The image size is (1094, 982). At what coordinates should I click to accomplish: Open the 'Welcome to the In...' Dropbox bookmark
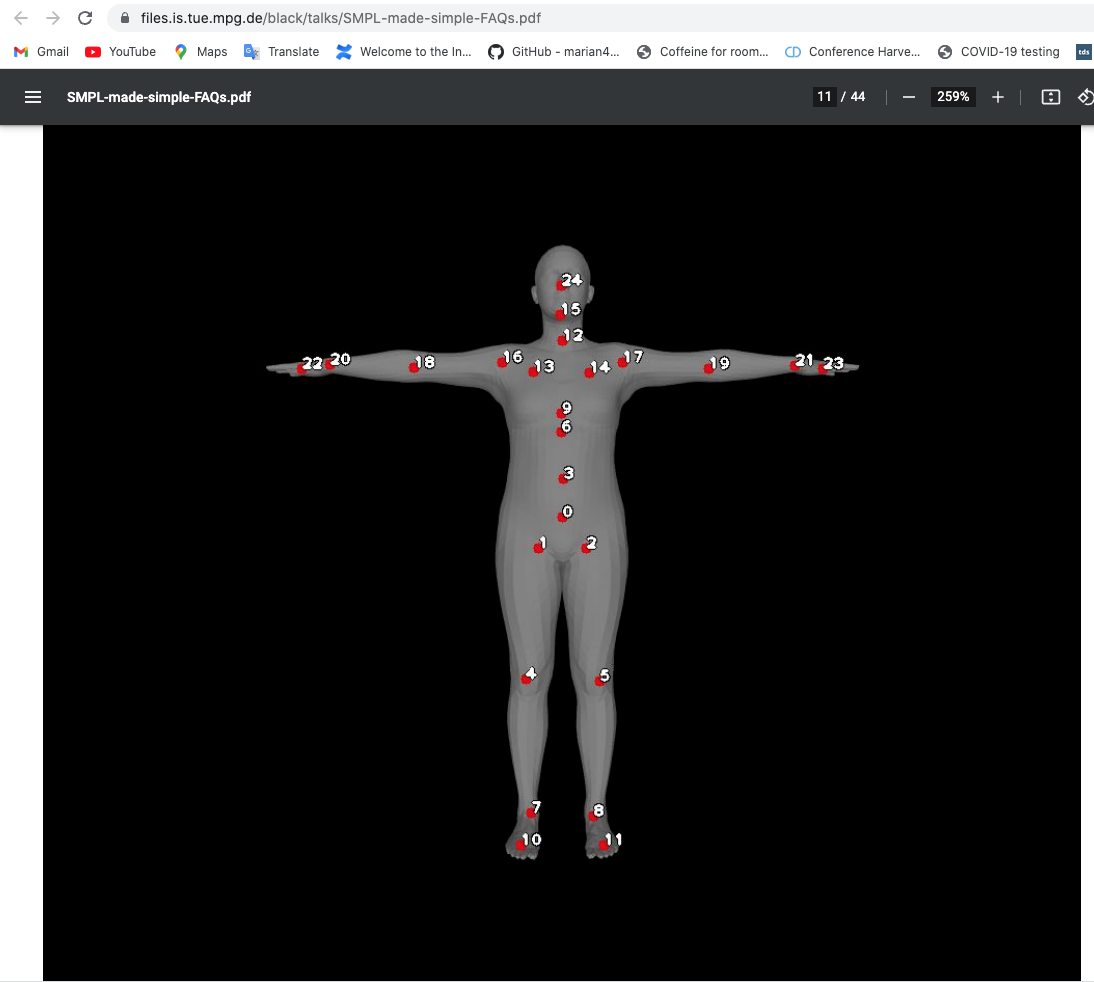tap(404, 52)
